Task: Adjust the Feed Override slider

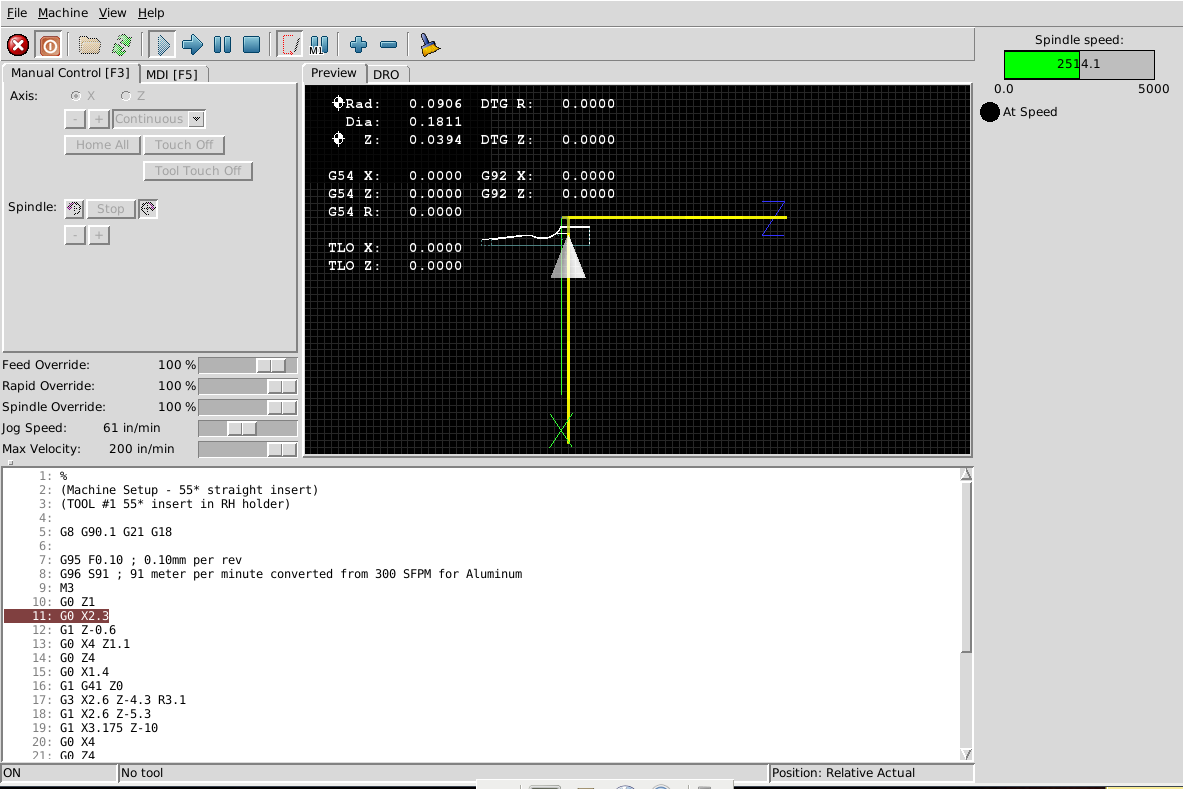Action: (x=247, y=365)
